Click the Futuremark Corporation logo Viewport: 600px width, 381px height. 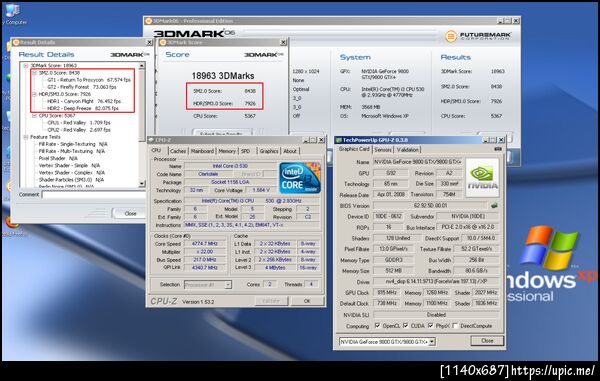pyautogui.click(x=478, y=36)
